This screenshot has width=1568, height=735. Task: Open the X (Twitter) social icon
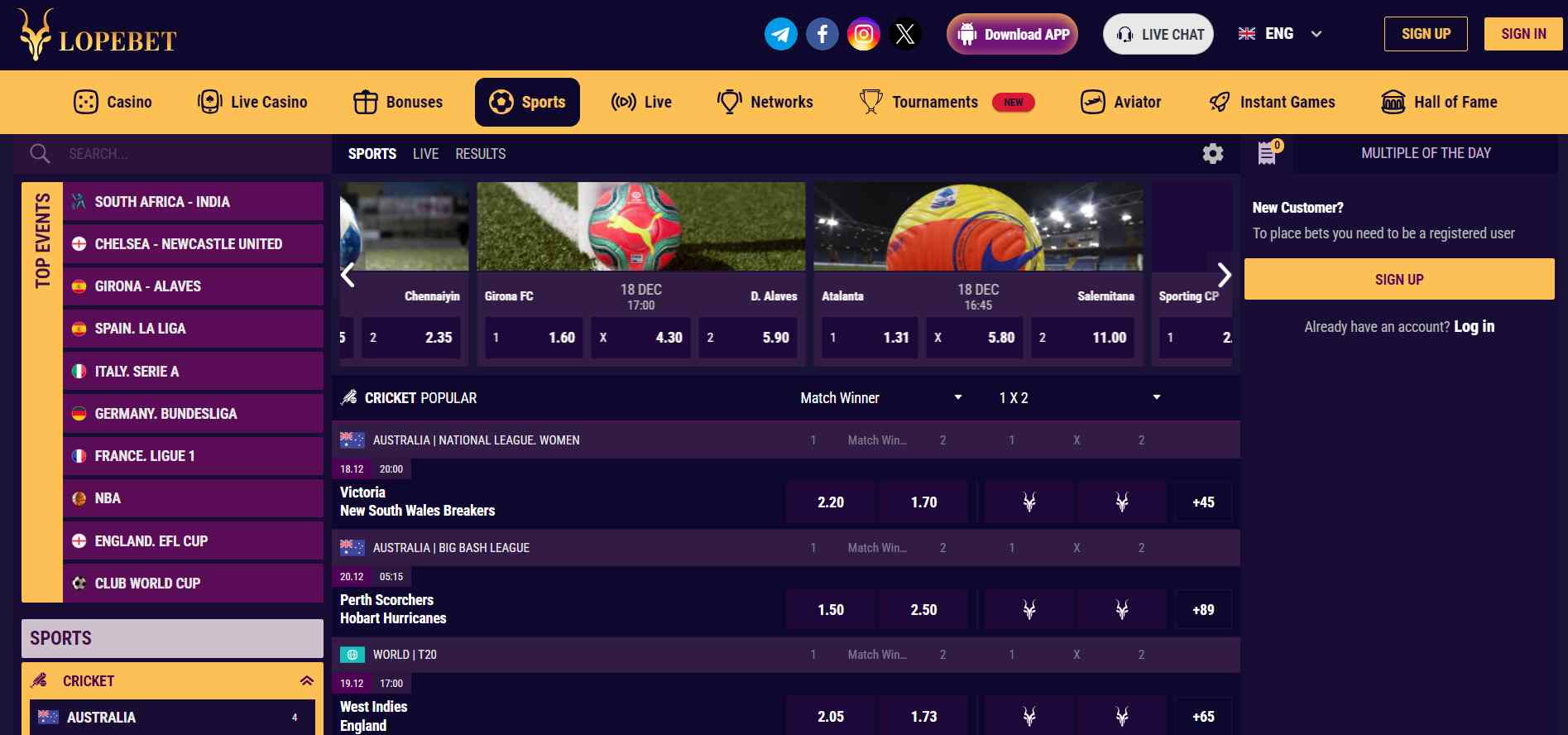point(905,34)
